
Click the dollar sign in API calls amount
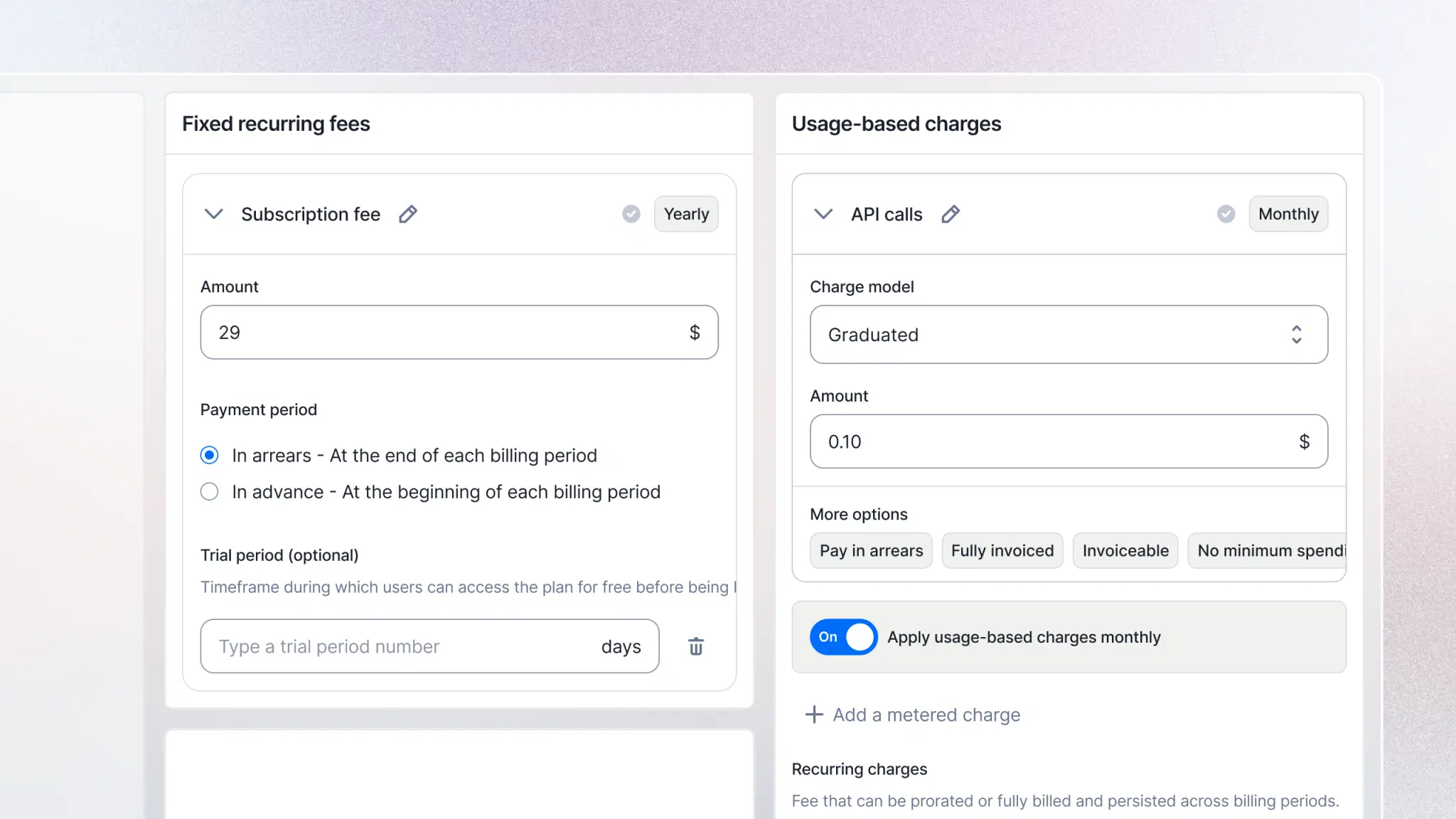[x=1304, y=441]
